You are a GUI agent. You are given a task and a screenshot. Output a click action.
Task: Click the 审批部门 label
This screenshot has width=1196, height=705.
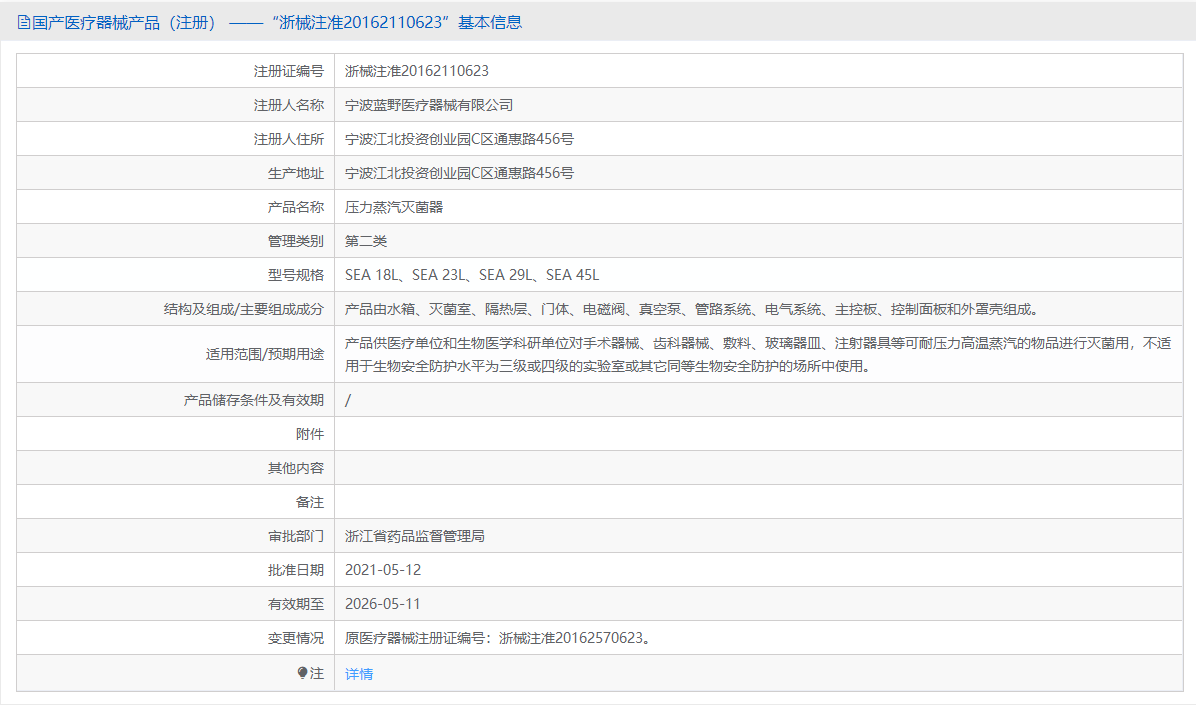pos(296,536)
